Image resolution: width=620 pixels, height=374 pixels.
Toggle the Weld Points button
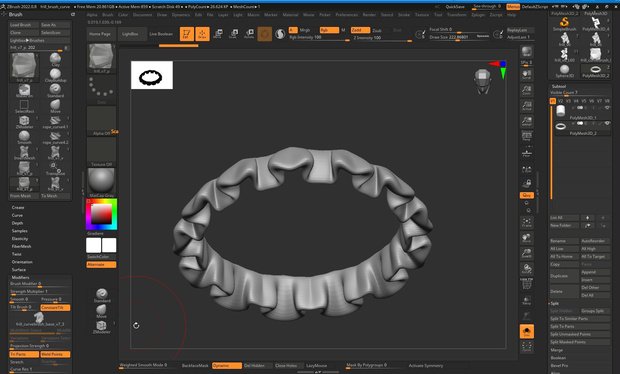coord(55,354)
